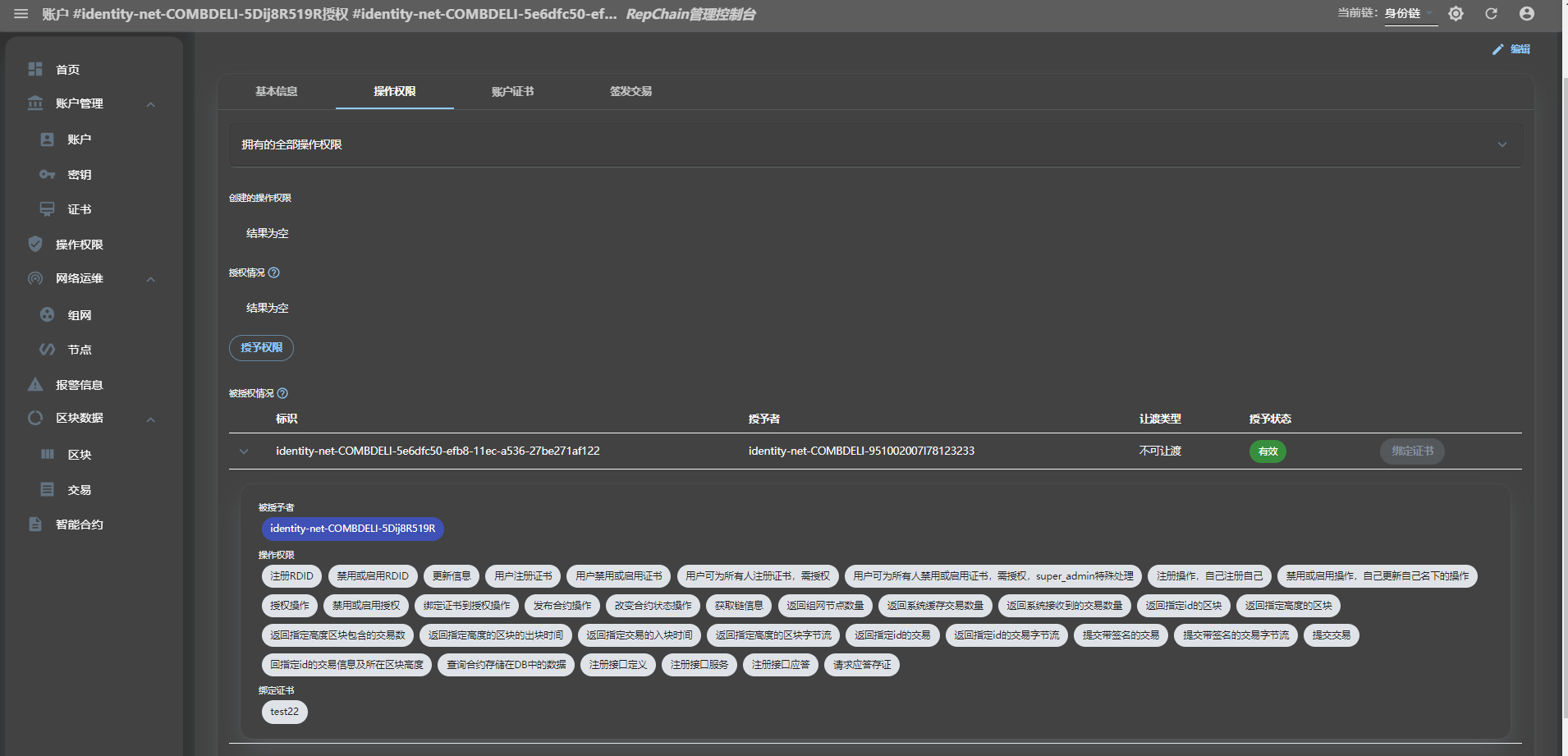
Task: Click the 组网 group network icon
Action: tap(48, 314)
